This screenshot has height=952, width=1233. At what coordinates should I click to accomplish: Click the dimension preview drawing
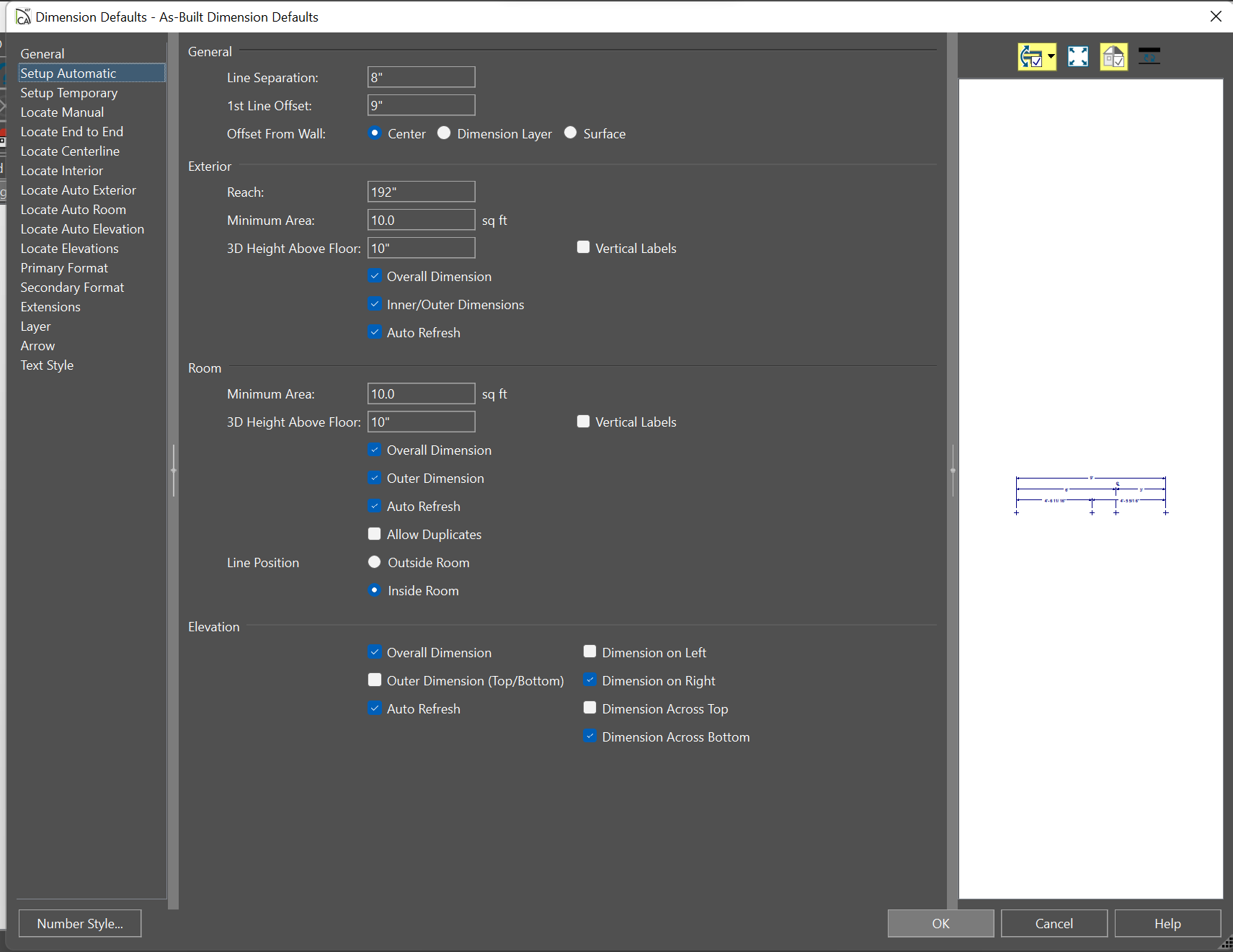point(1090,495)
